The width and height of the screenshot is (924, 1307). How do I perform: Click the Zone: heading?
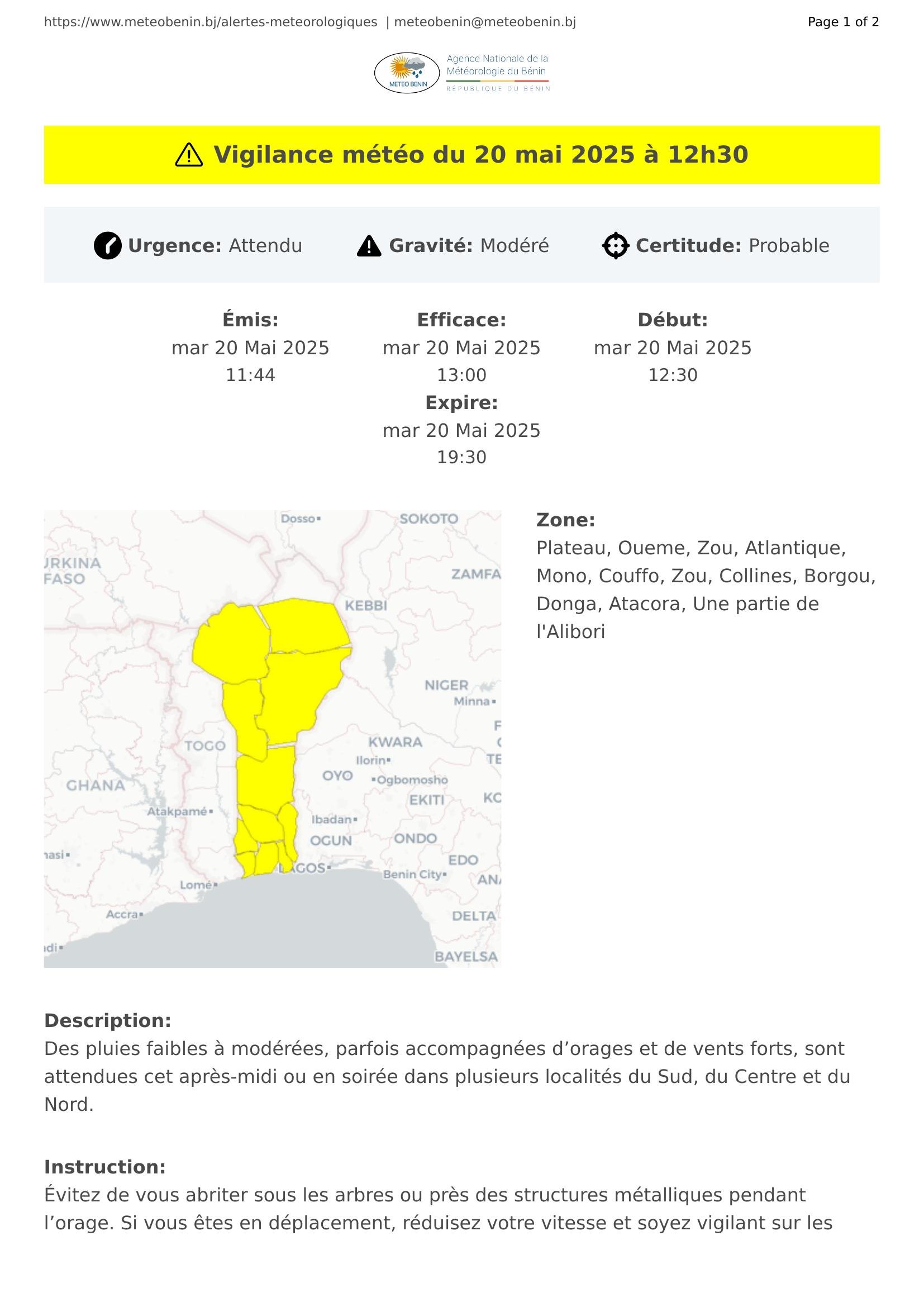tap(565, 520)
